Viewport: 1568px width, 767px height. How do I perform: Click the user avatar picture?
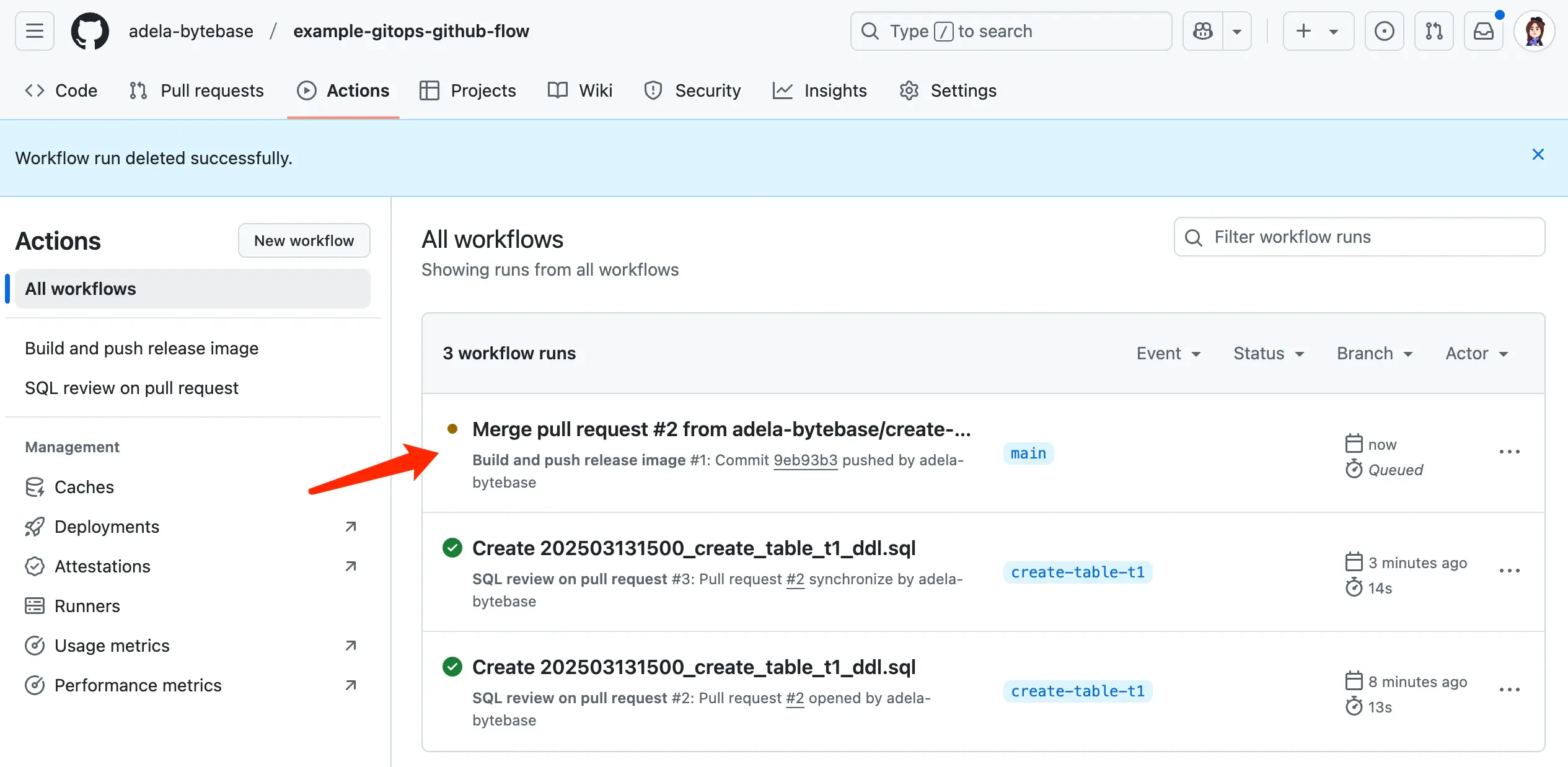tap(1534, 31)
